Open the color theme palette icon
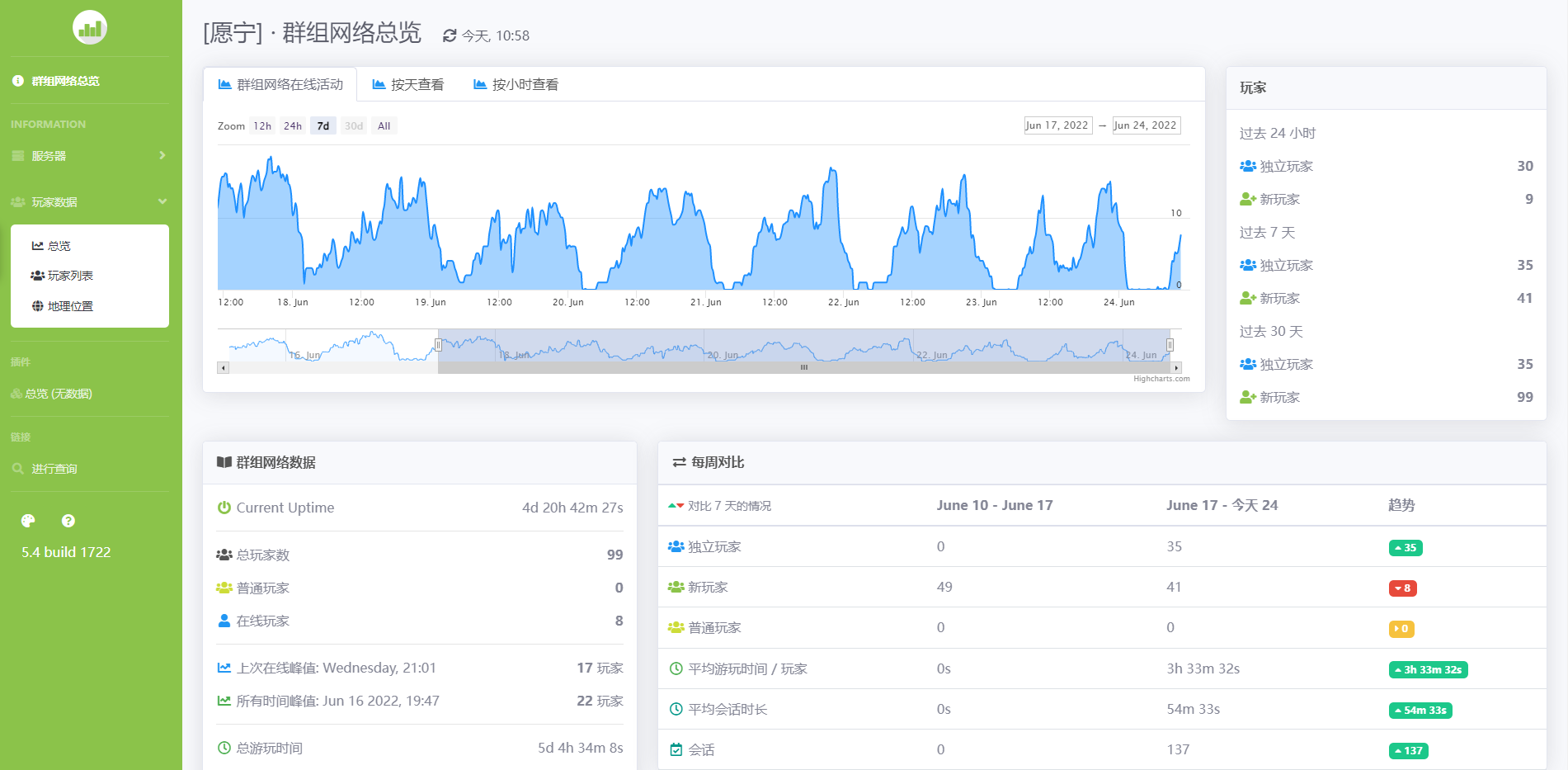Screen dimensions: 1568x770 coord(28,521)
